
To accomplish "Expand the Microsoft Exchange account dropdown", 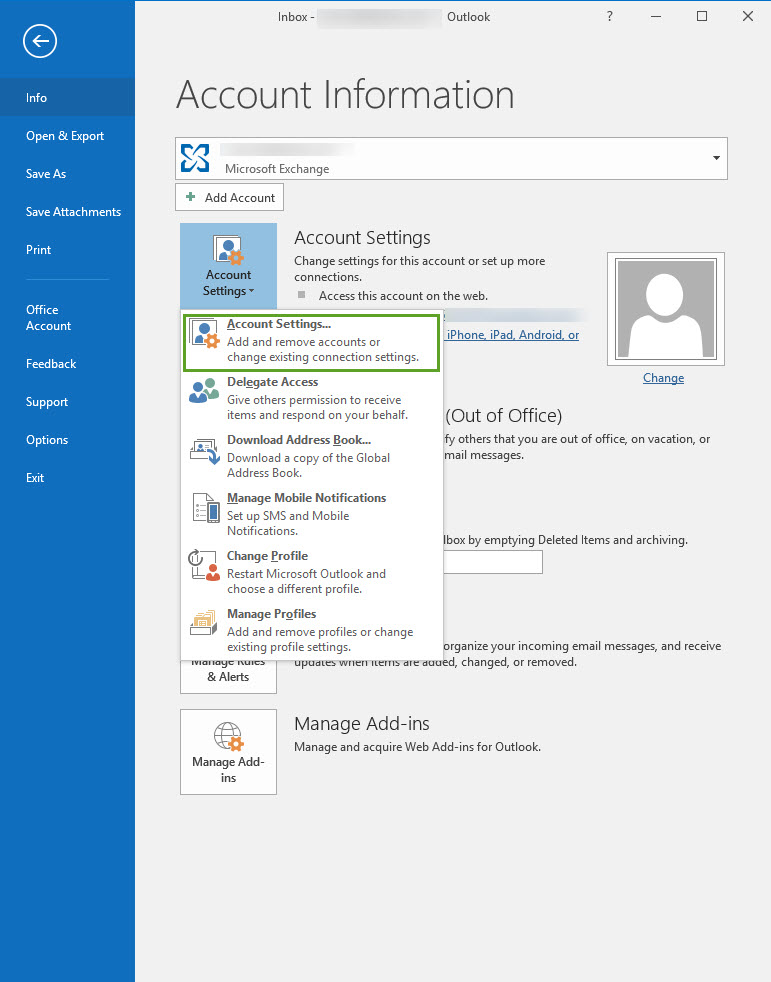I will coord(716,158).
